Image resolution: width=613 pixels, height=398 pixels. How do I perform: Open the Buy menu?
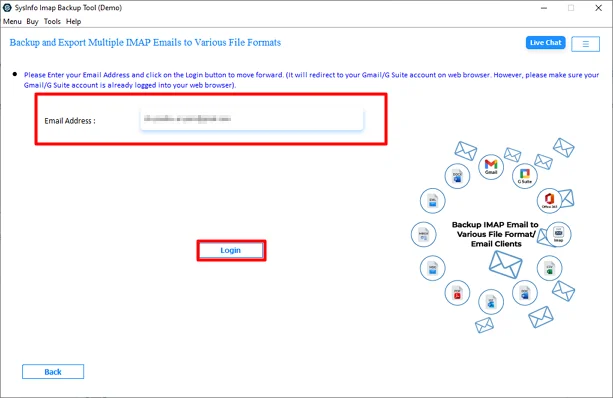pyautogui.click(x=32, y=22)
